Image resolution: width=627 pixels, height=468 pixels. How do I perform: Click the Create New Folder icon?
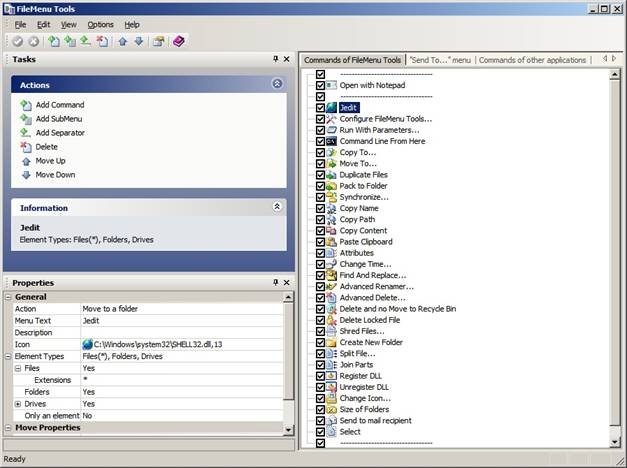[x=331, y=342]
